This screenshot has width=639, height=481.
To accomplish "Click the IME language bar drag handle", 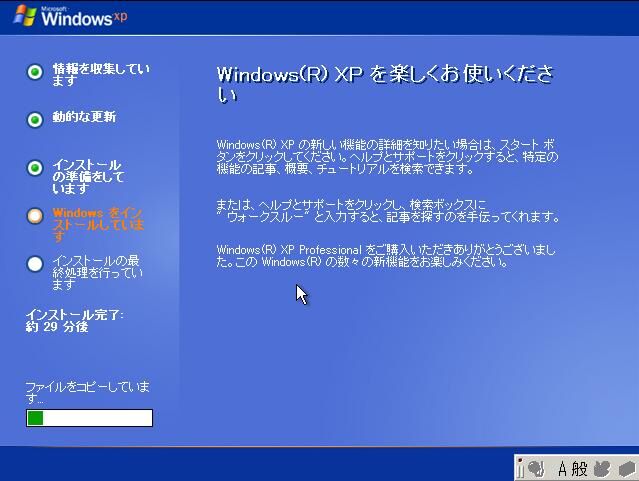I will pos(519,468).
